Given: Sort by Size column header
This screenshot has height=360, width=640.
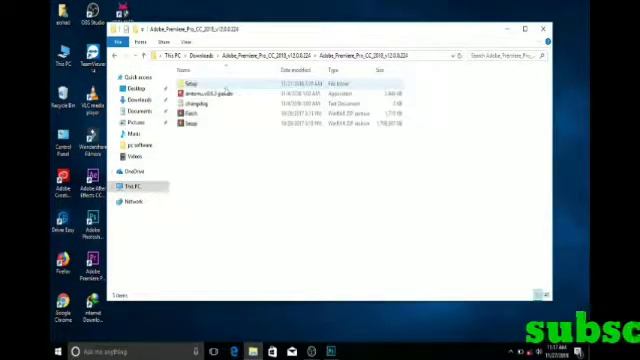Looking at the screenshot, I should pos(380,70).
